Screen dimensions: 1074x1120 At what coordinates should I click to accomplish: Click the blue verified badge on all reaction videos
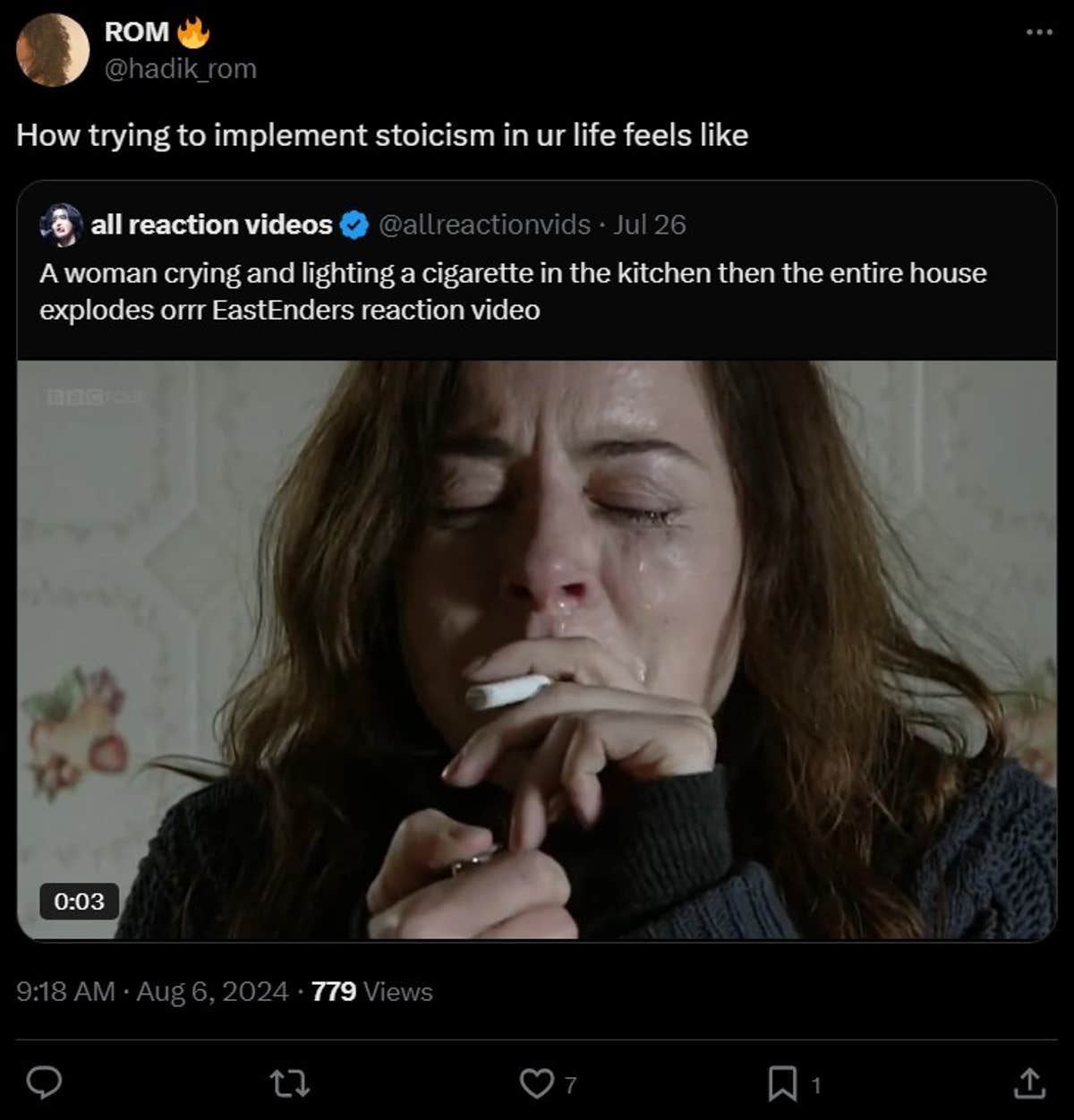coord(353,226)
